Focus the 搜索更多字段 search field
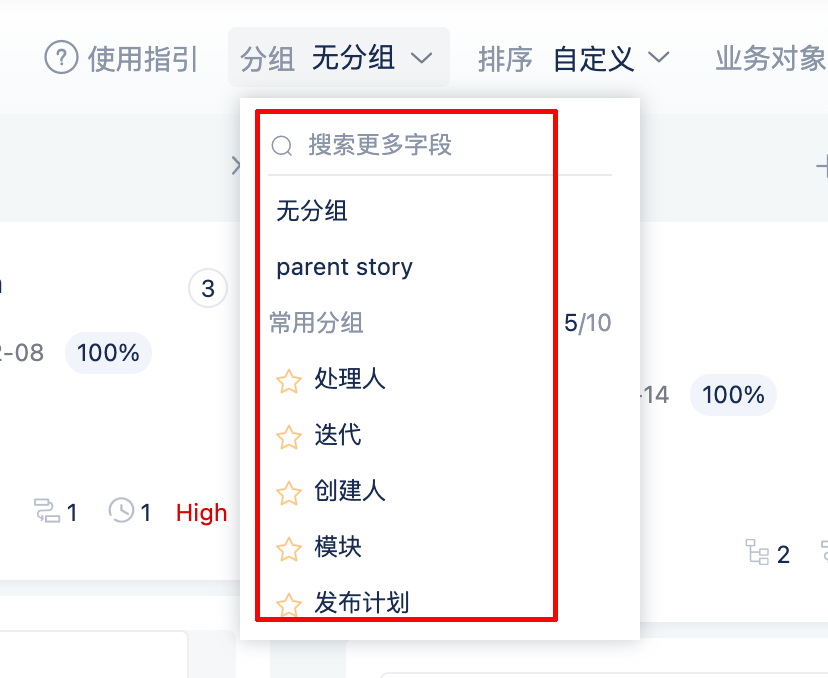The image size is (828, 678). click(x=440, y=146)
